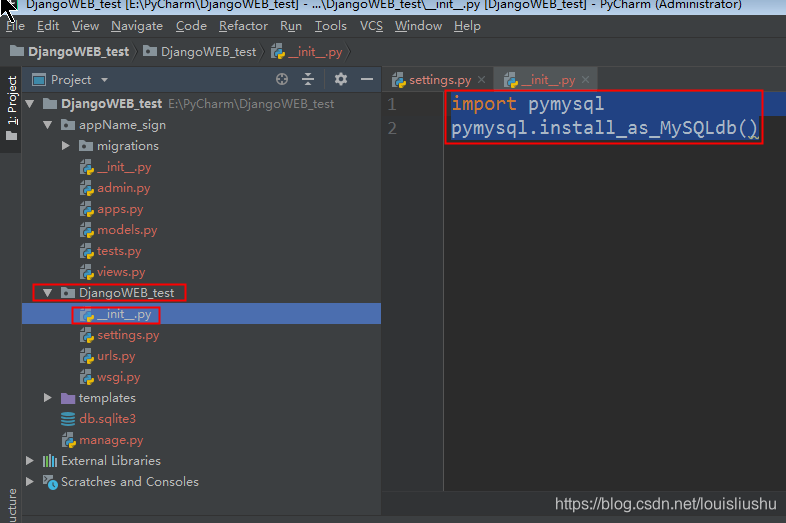Open Project panel settings gear
786x523 pixels.
(x=341, y=79)
